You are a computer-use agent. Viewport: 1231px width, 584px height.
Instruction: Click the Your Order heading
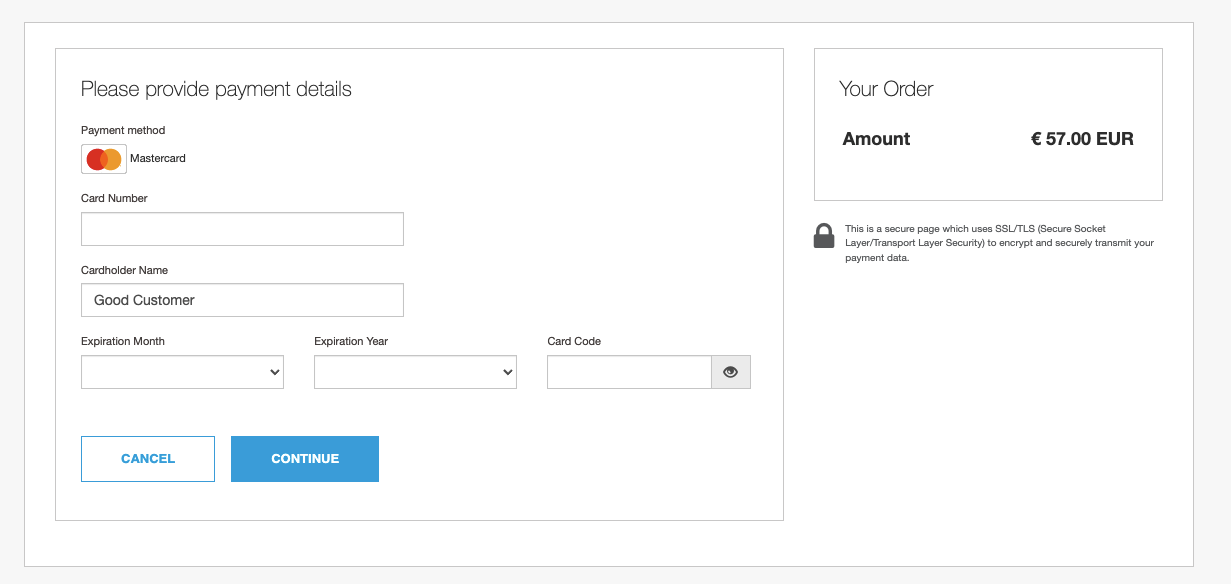(x=886, y=89)
